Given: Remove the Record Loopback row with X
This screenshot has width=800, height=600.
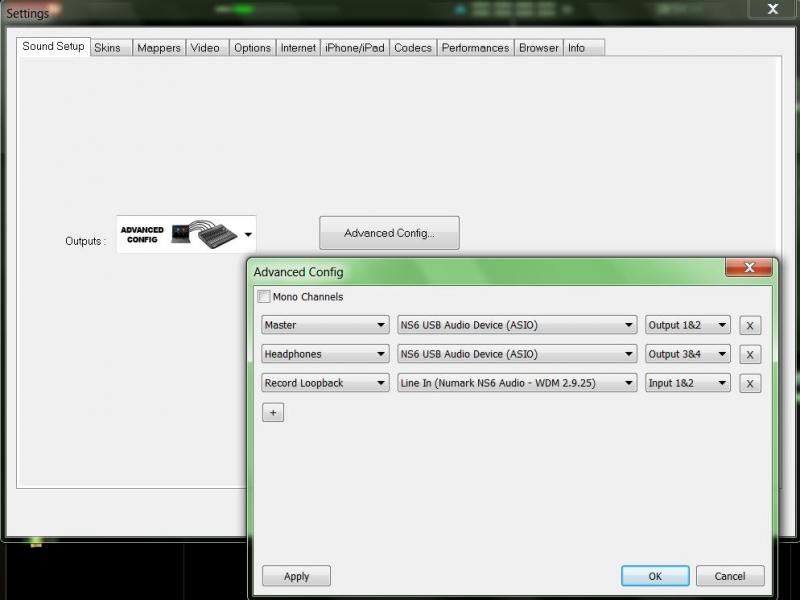Looking at the screenshot, I should [x=750, y=384].
